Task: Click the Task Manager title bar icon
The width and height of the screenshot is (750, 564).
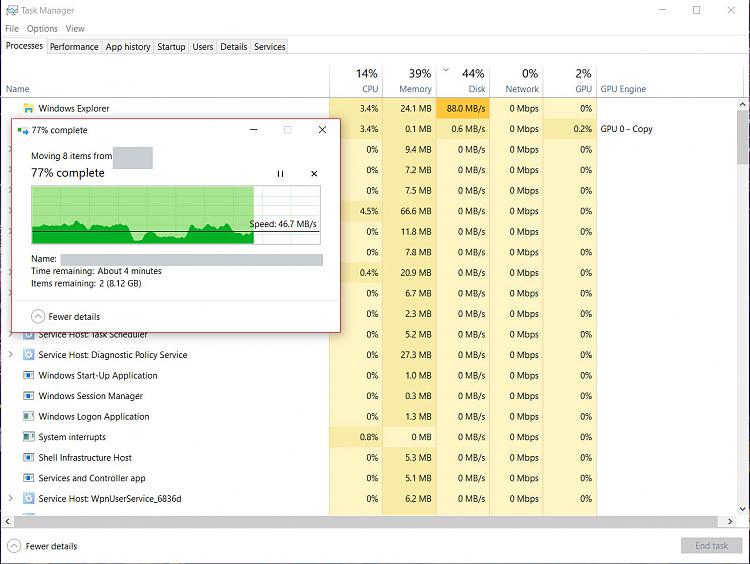Action: click(11, 10)
